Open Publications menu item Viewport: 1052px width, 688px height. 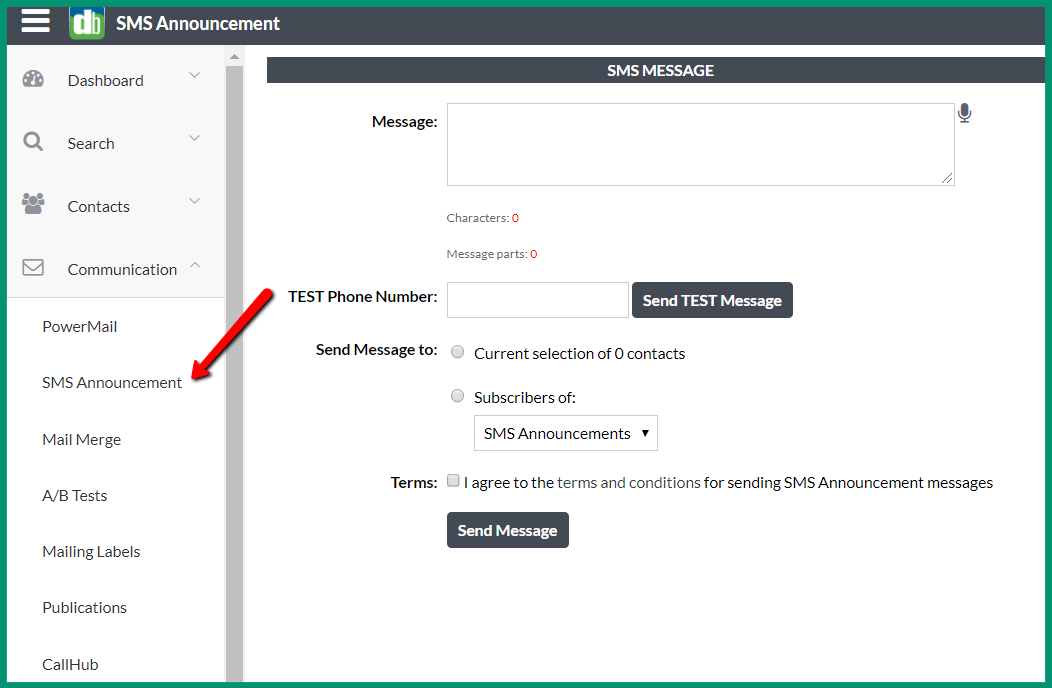85,607
